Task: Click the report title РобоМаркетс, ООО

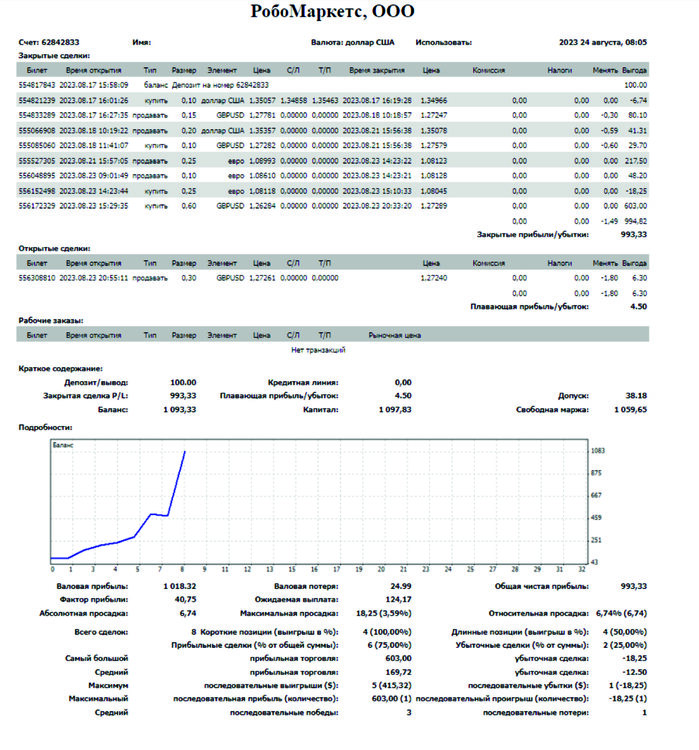Action: (x=333, y=11)
